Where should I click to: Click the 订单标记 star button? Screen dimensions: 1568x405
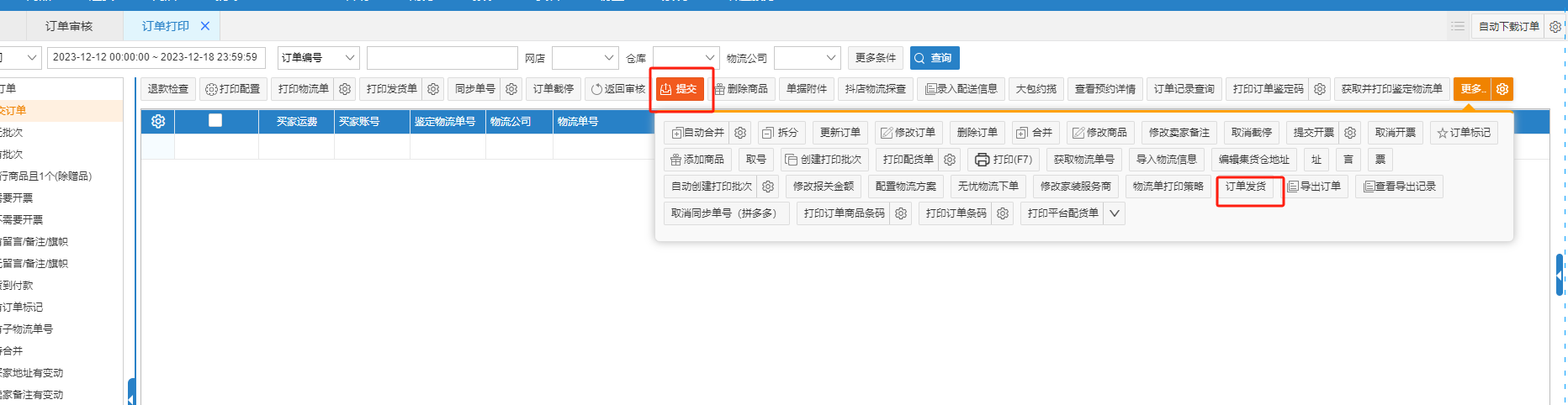pyautogui.click(x=1464, y=133)
